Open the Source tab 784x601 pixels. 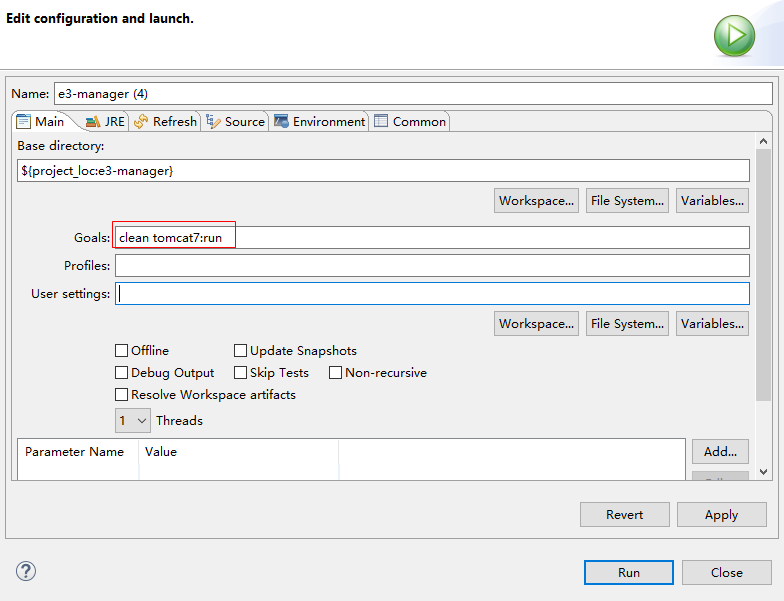[x=236, y=122]
